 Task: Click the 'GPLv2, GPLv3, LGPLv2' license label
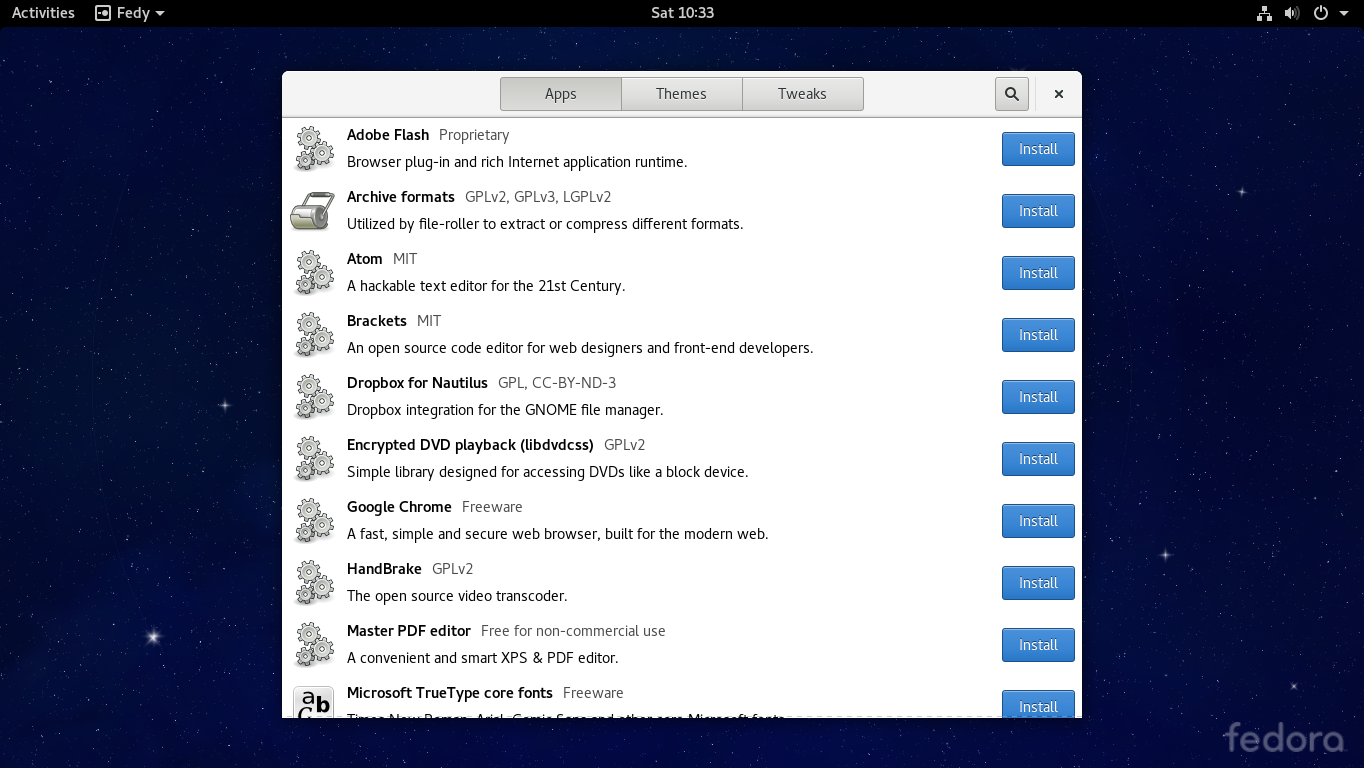(x=538, y=197)
